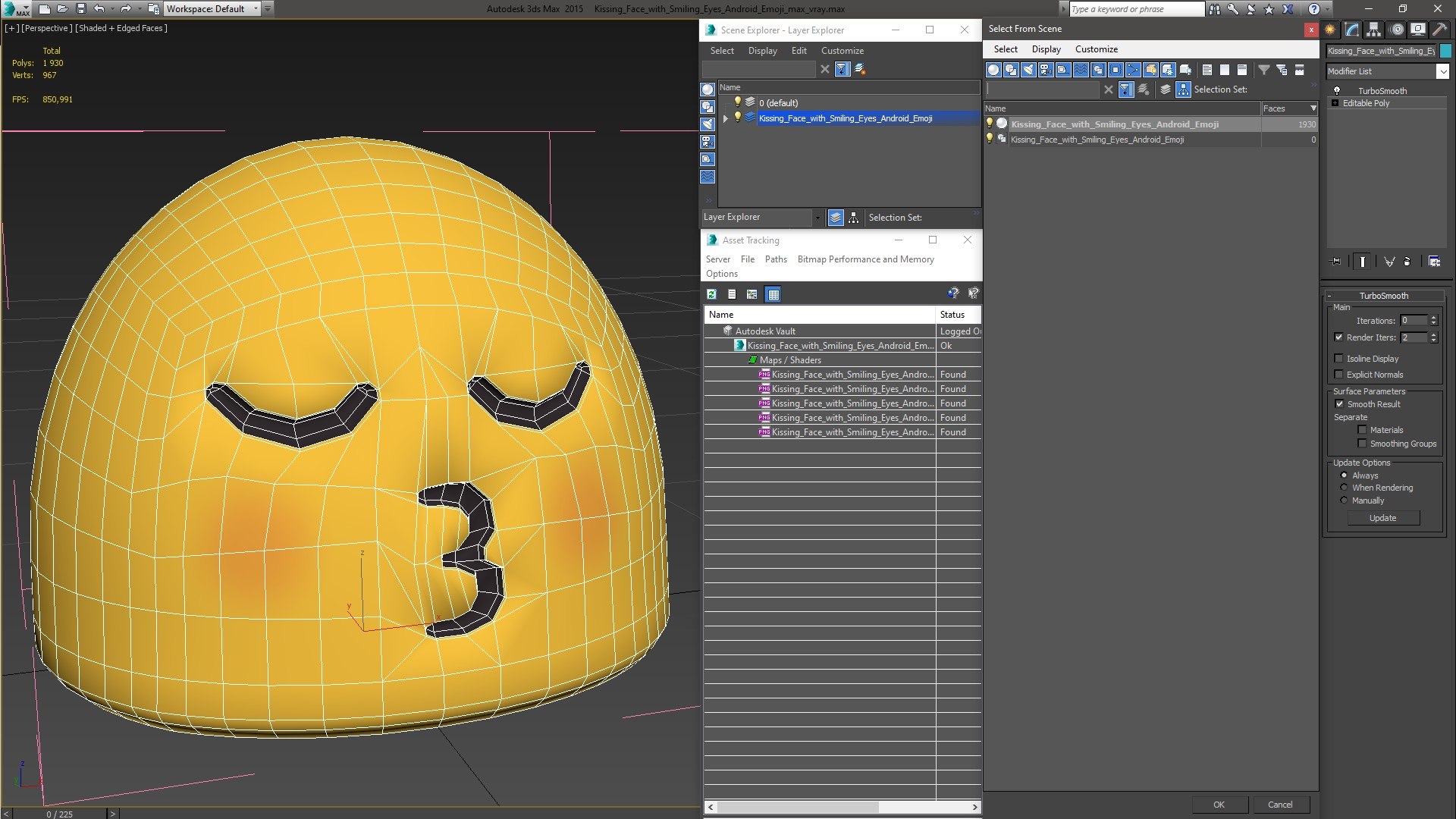
Task: Open the Utilities hammer tab
Action: [x=1439, y=30]
